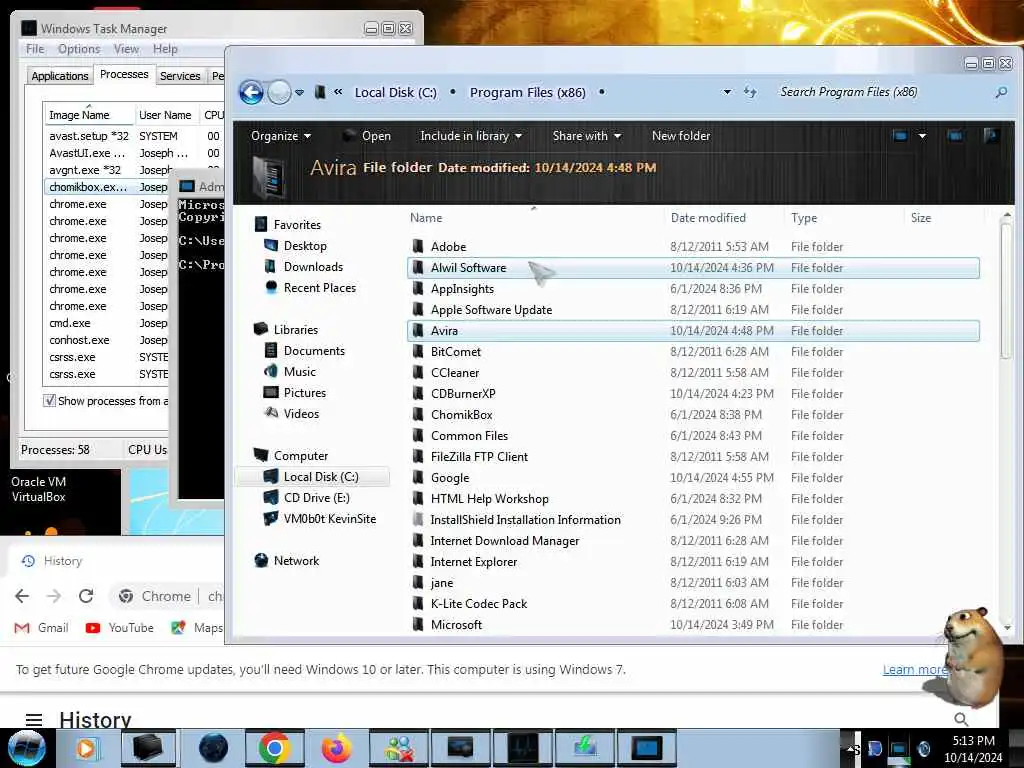
Task: Select Network in the navigation pane
Action: (x=296, y=560)
